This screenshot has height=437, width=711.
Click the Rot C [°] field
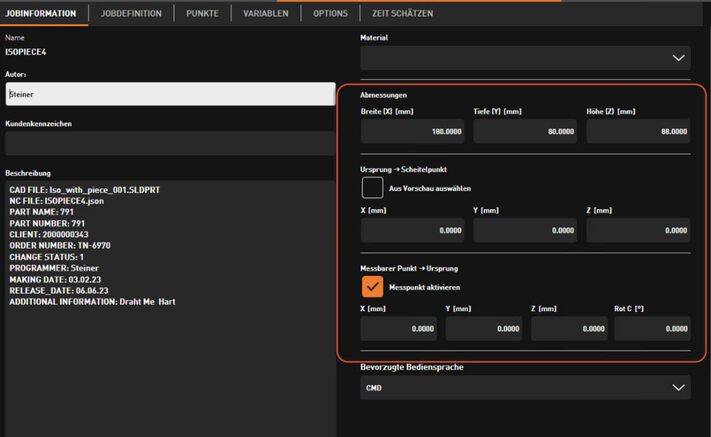click(x=651, y=329)
